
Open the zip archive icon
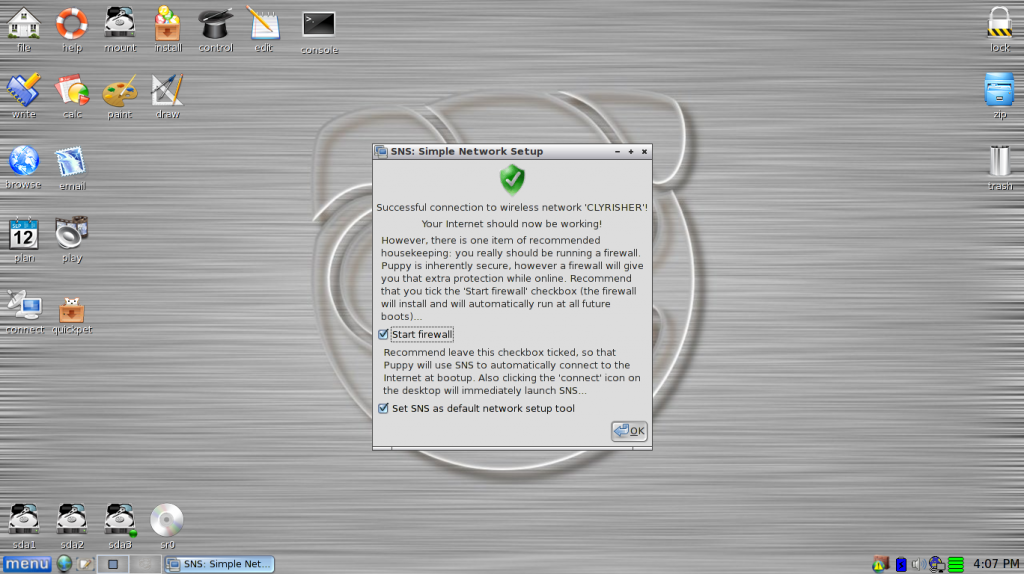[999, 90]
